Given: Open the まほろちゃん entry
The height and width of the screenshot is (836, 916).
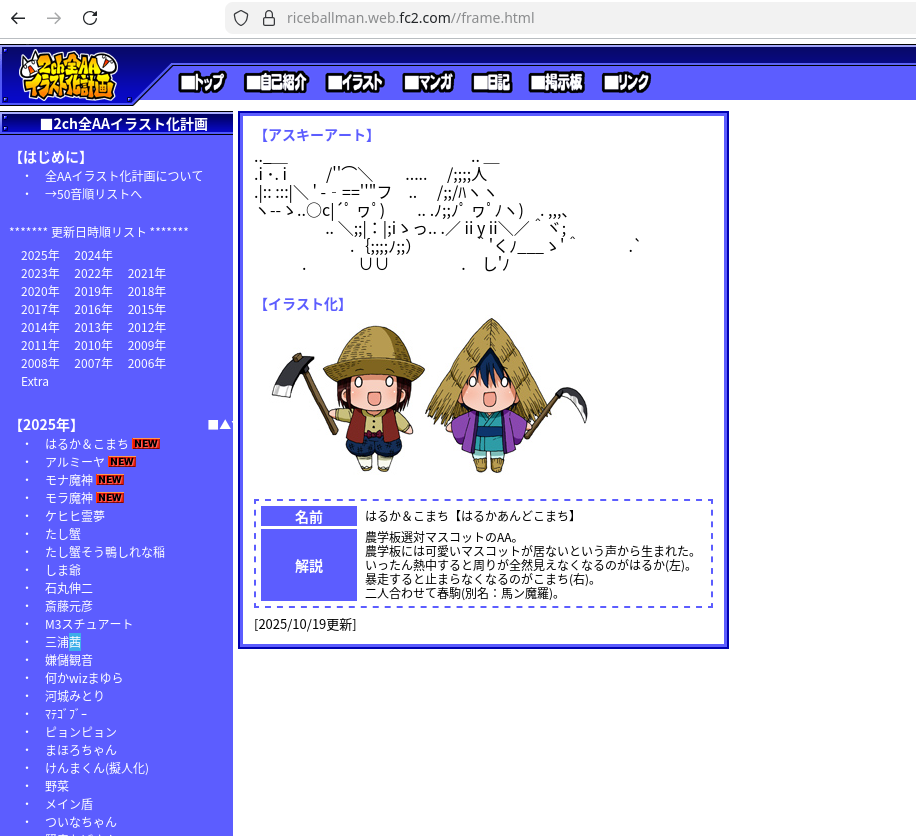Looking at the screenshot, I should tap(81, 750).
